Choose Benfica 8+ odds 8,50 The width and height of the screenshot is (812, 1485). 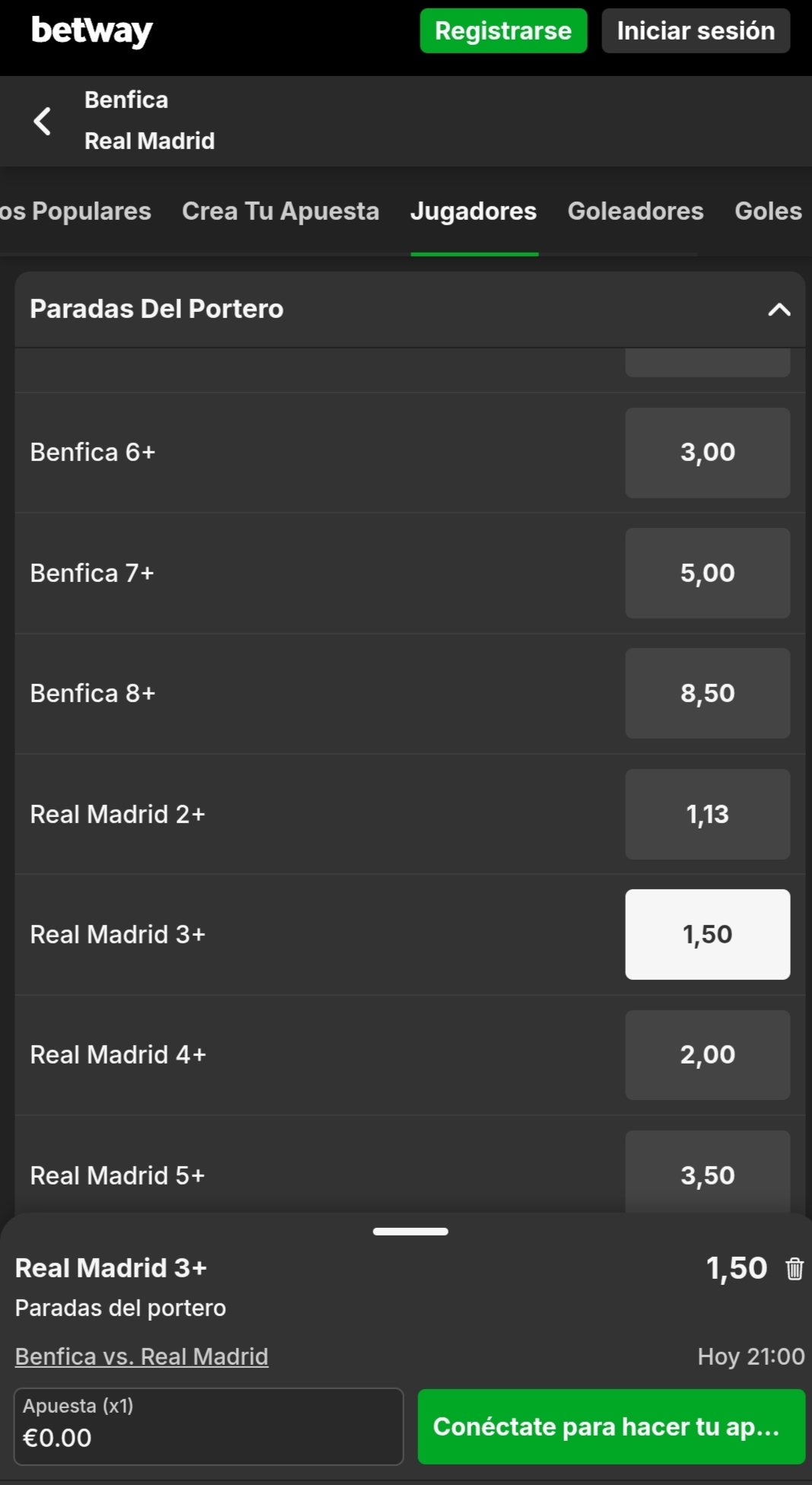707,693
